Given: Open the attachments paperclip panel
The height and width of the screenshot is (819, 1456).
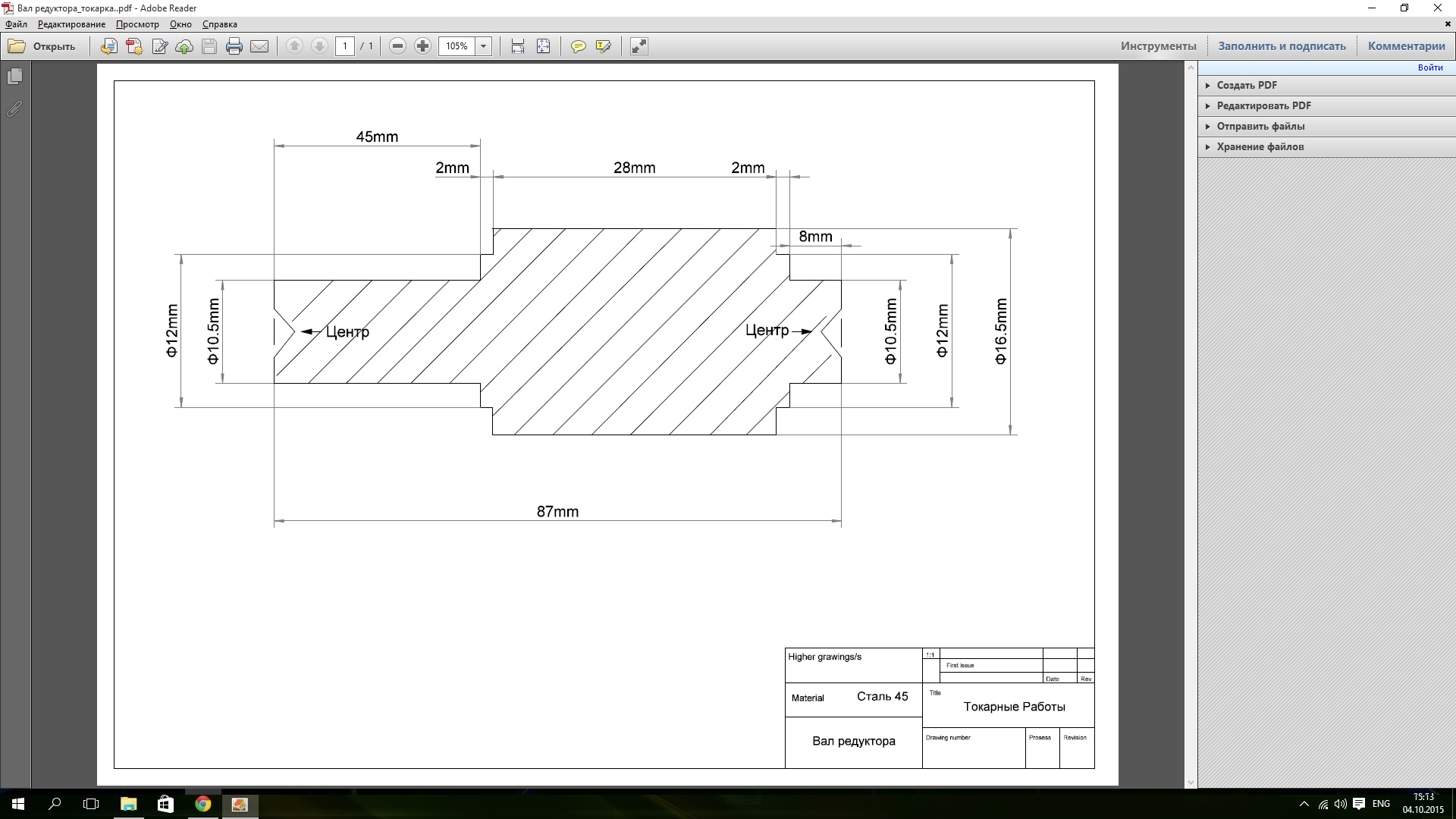Looking at the screenshot, I should (x=14, y=109).
